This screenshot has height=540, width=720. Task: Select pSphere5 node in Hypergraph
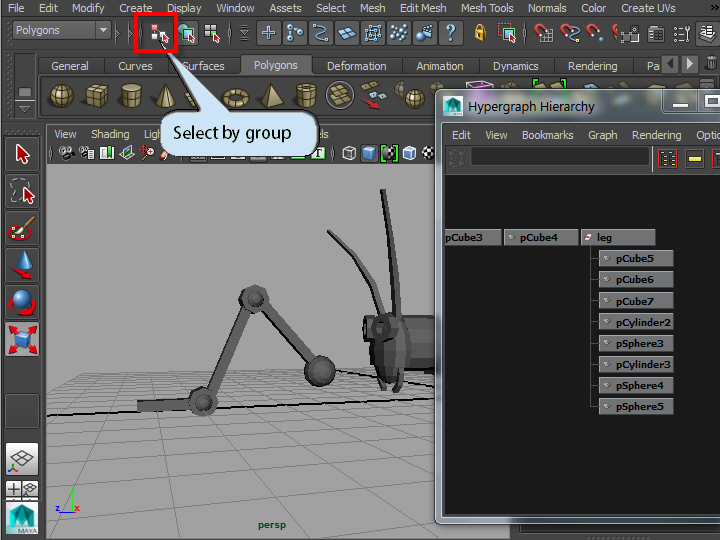(x=636, y=406)
